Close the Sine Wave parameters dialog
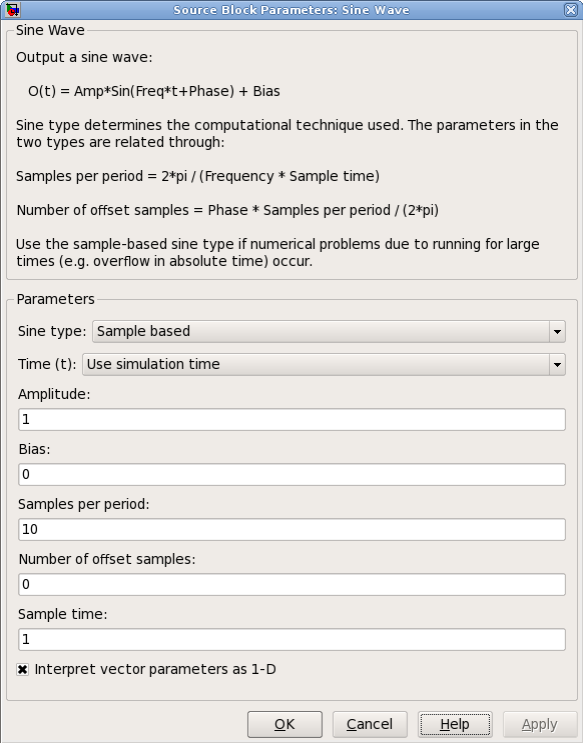Screen dimensions: 583x743 tap(571, 9)
